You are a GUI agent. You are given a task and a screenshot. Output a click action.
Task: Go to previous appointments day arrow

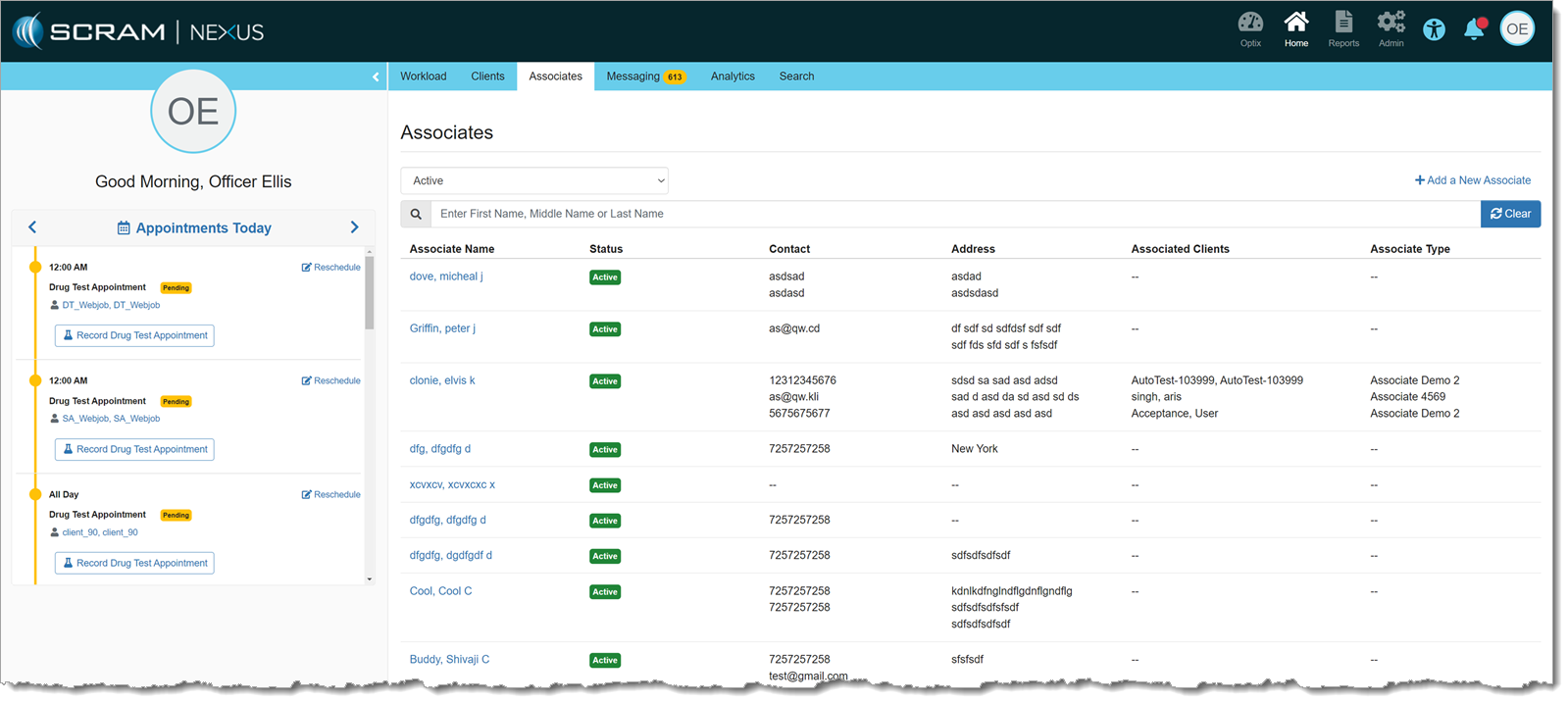tap(32, 227)
